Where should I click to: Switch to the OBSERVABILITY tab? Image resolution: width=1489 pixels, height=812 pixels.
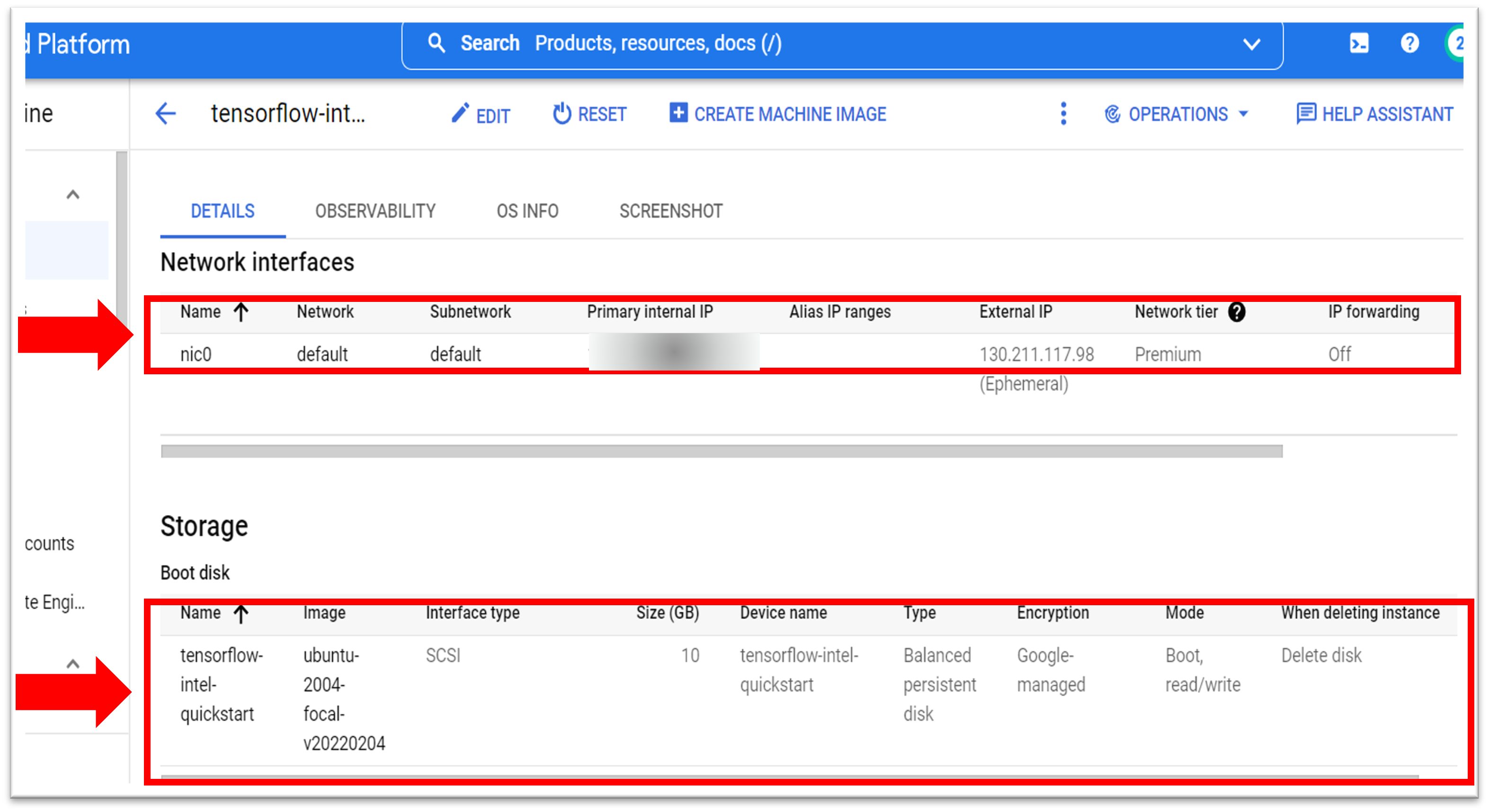pyautogui.click(x=375, y=212)
